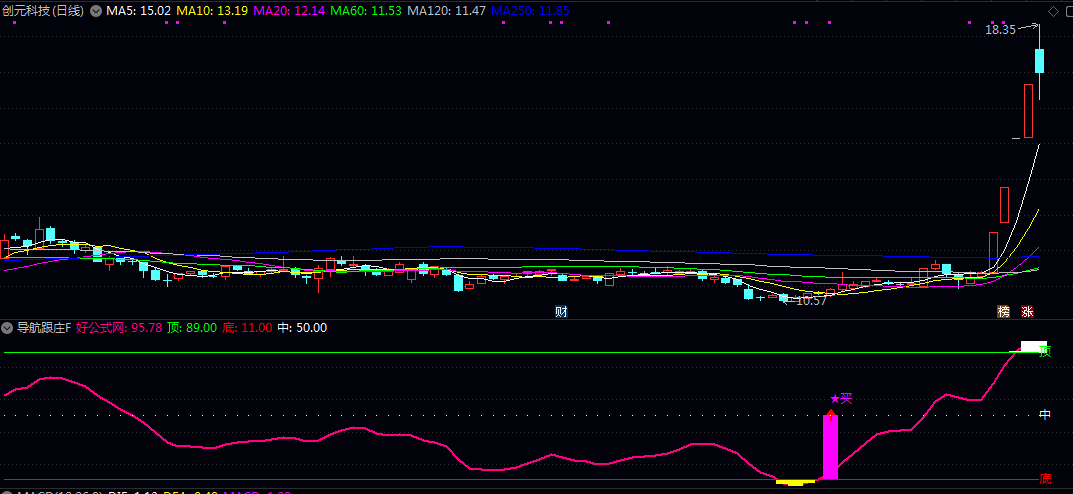Click the 创元科技(日线) stock title
The width and height of the screenshot is (1073, 494).
[x=43, y=11]
